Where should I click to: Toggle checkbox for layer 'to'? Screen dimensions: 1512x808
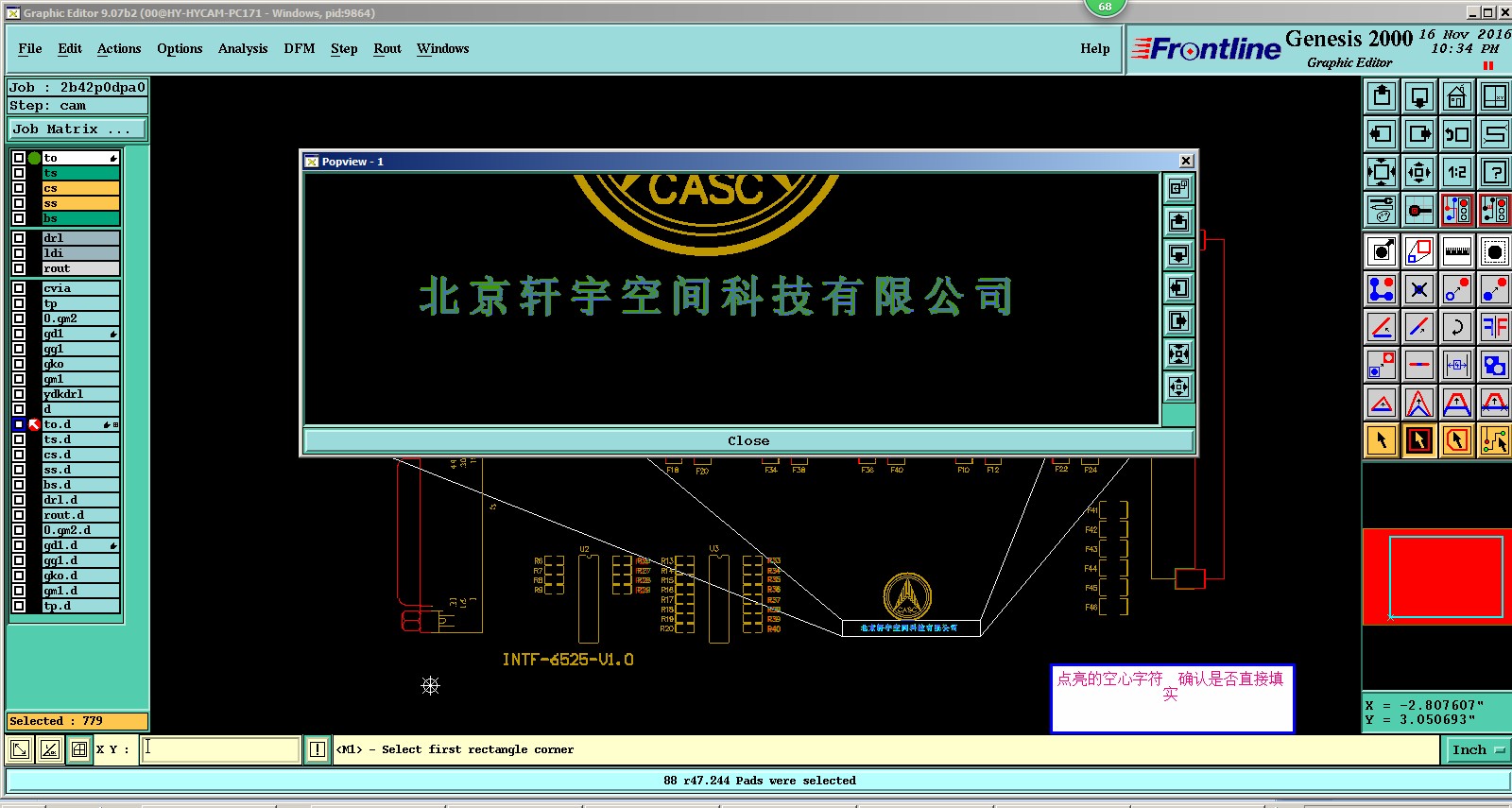[19, 158]
